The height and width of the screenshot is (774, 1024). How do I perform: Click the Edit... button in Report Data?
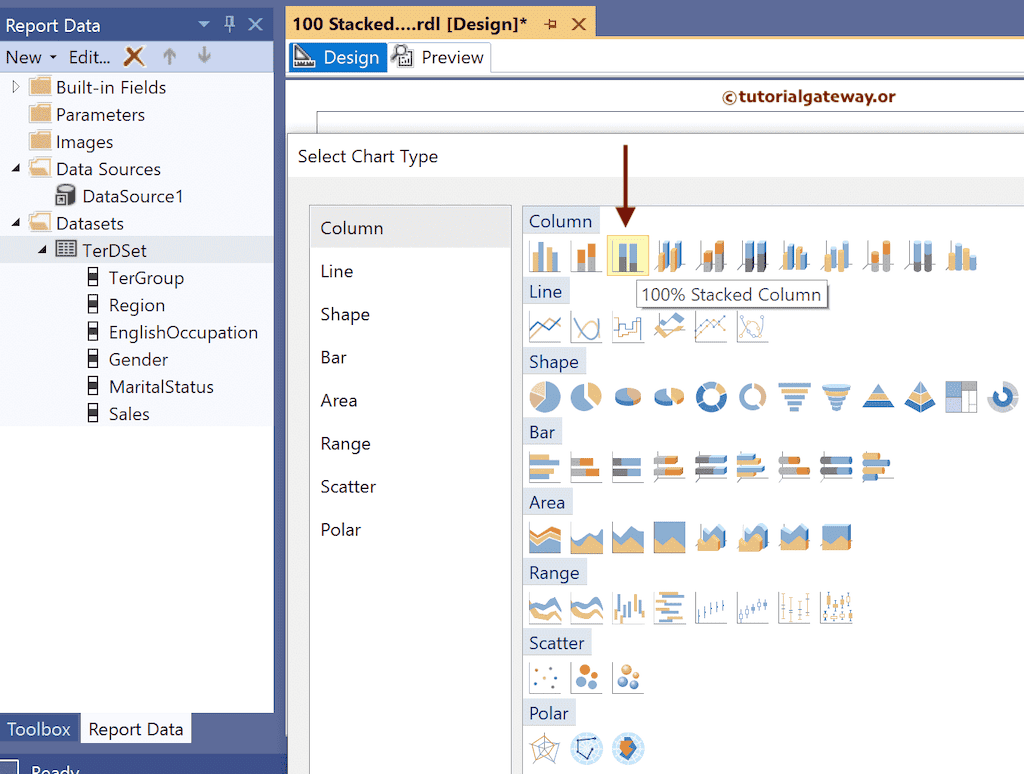(x=89, y=57)
